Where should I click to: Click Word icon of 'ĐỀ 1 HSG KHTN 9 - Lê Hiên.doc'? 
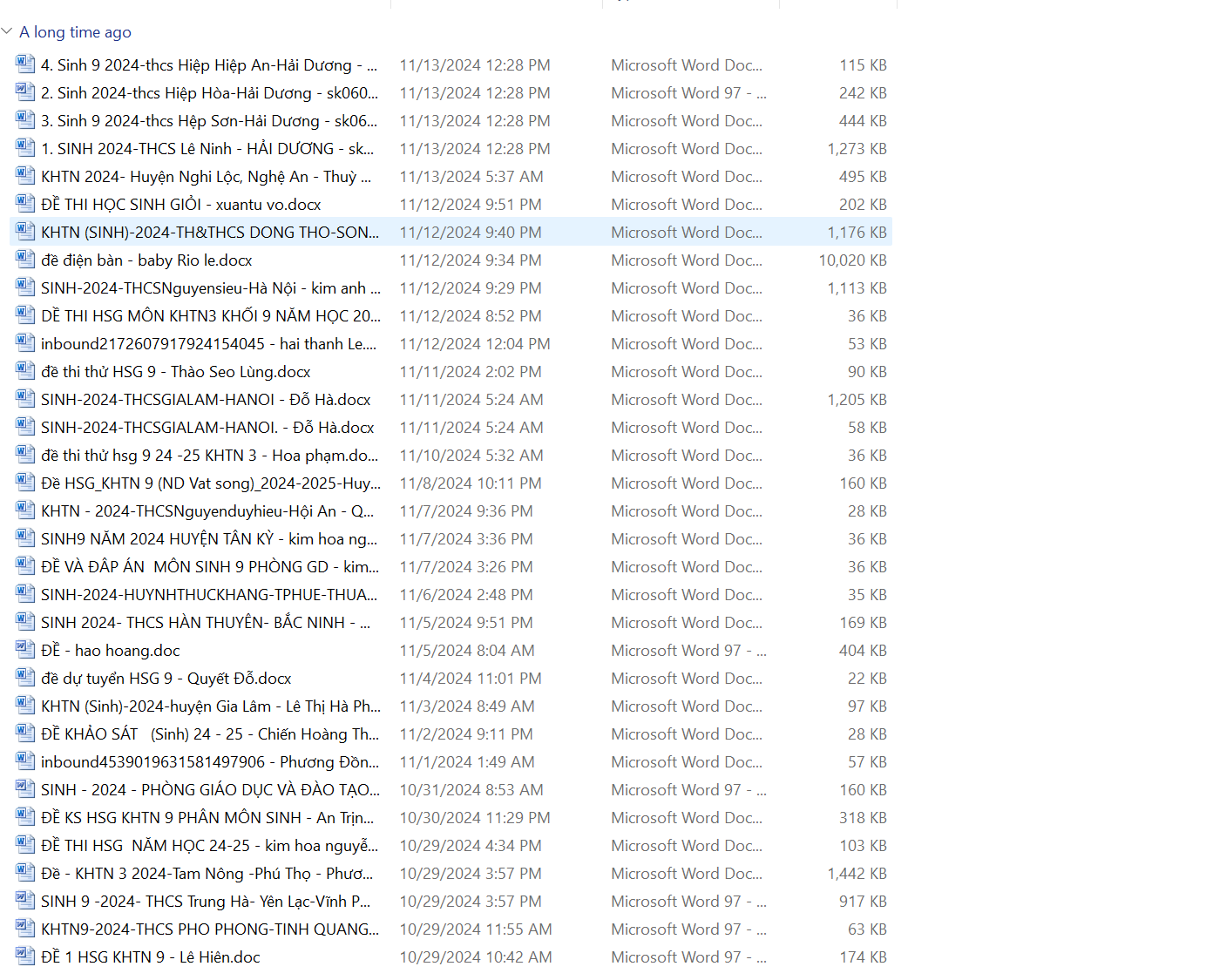coord(25,956)
